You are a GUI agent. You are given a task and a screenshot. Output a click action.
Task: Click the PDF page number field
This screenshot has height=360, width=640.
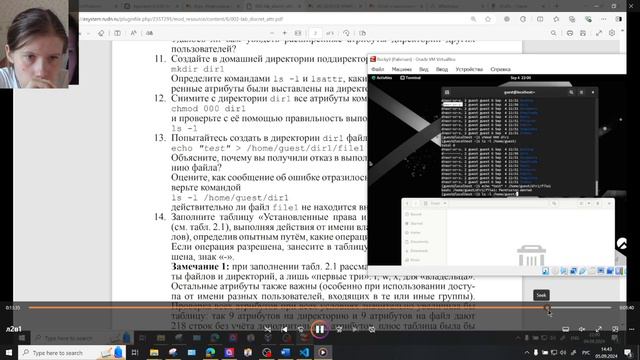click(x=315, y=33)
